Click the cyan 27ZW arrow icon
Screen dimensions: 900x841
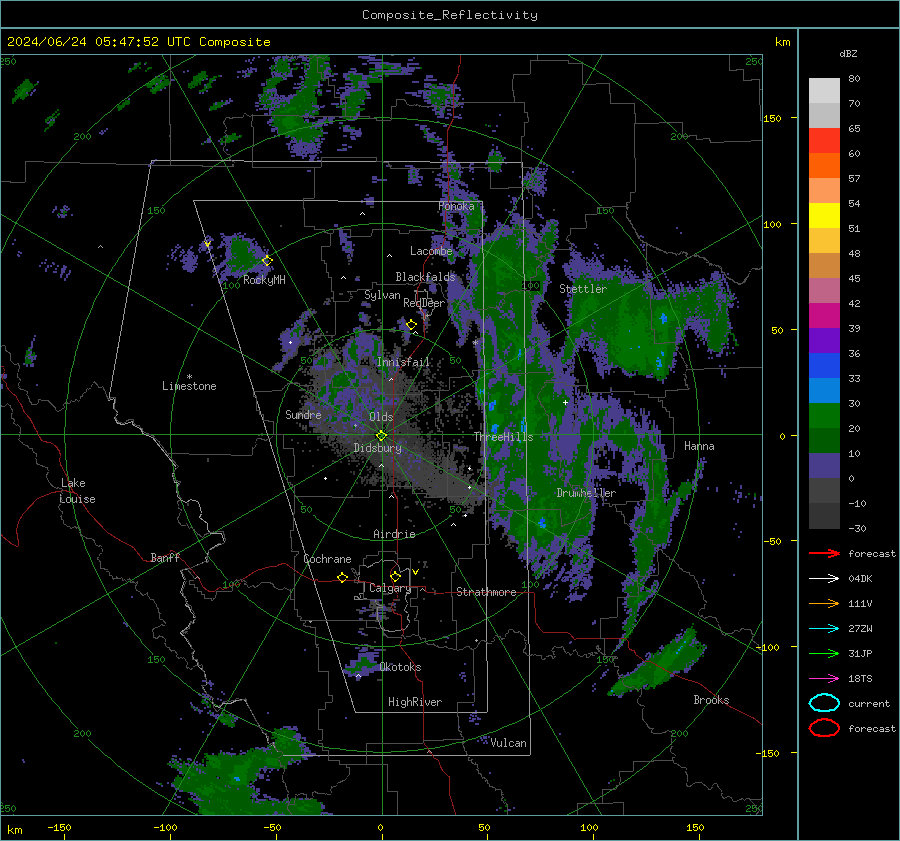pos(824,629)
